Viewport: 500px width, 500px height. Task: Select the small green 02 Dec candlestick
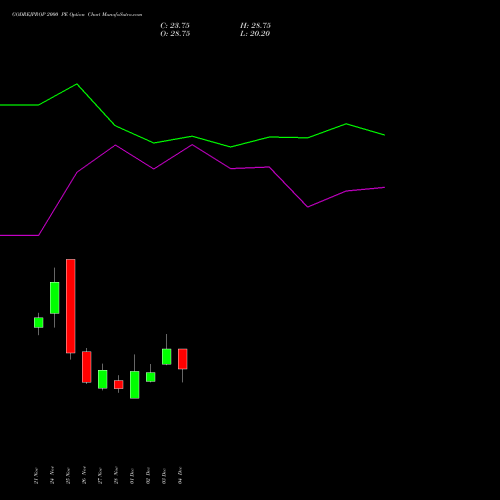tap(151, 377)
